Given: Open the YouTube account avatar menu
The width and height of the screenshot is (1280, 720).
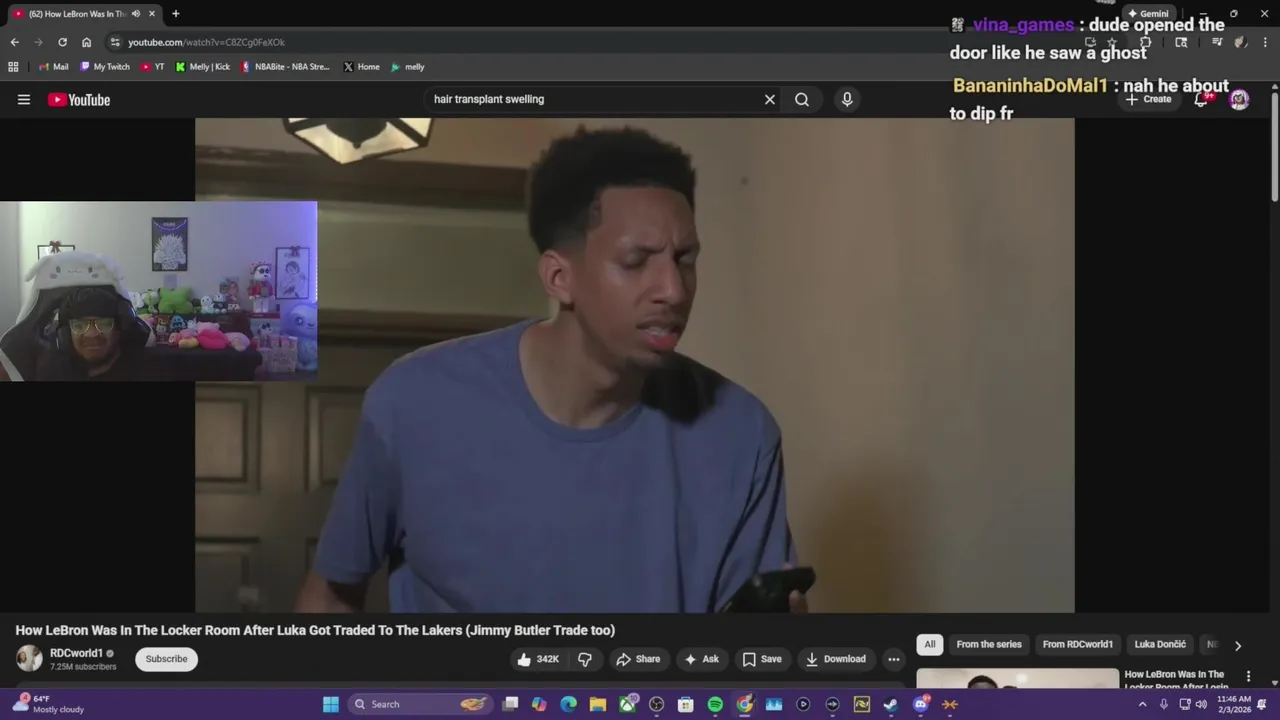Looking at the screenshot, I should tap(1239, 99).
